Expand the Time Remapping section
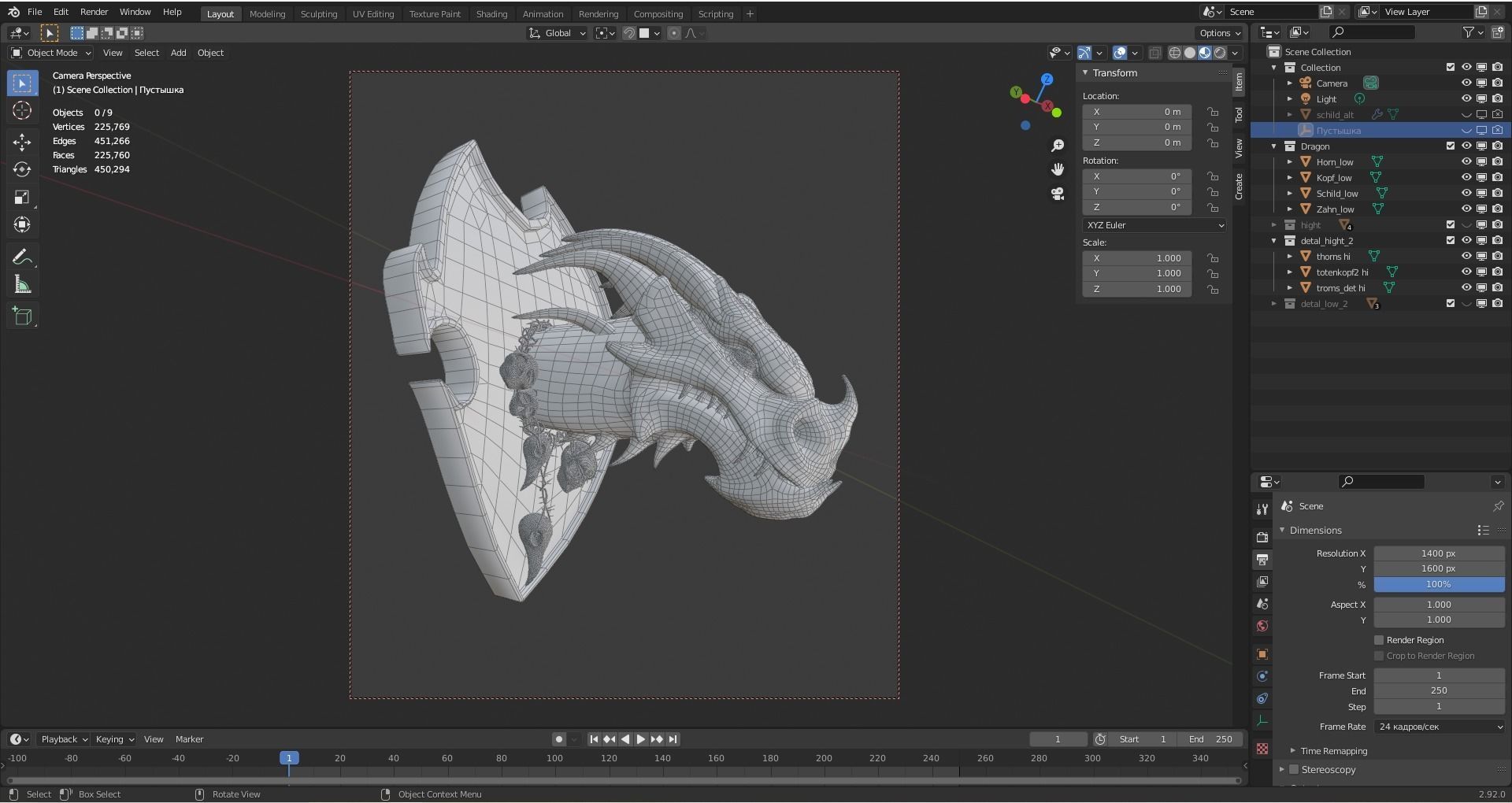 (x=1292, y=750)
